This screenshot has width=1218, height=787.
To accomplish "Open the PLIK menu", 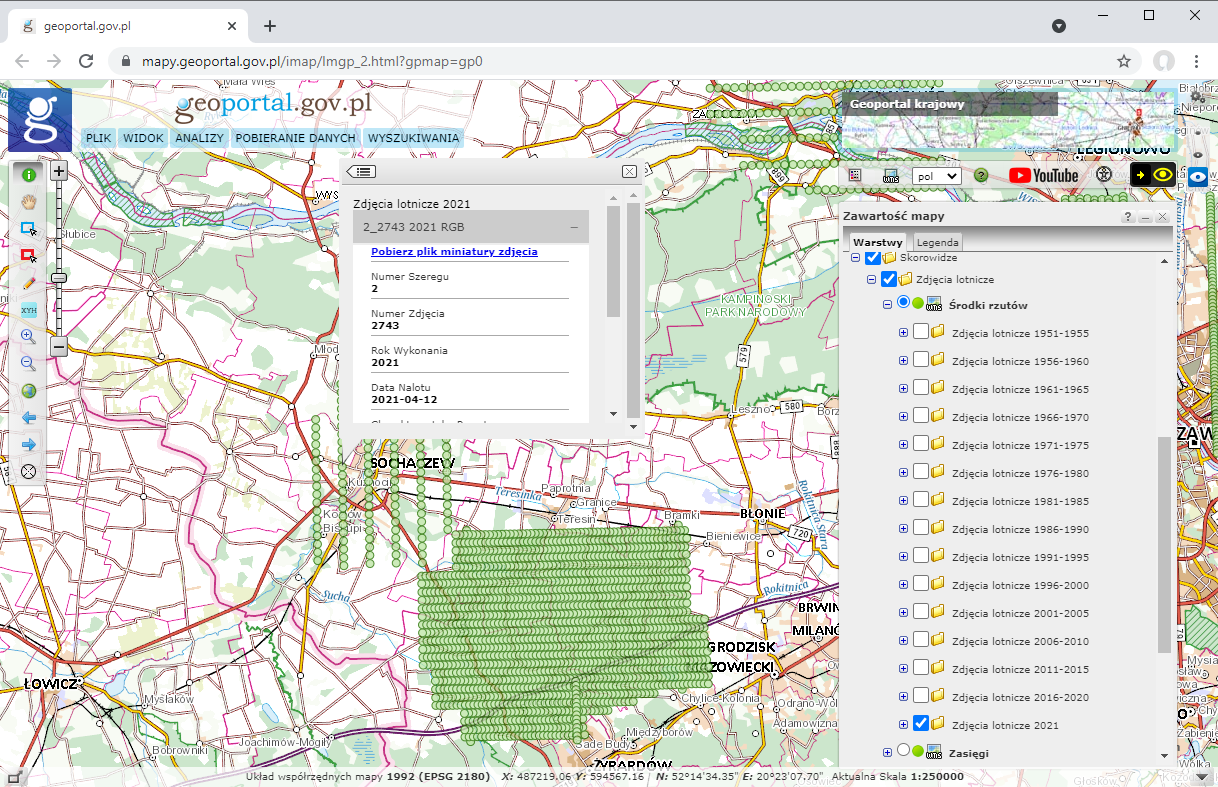I will (x=98, y=138).
